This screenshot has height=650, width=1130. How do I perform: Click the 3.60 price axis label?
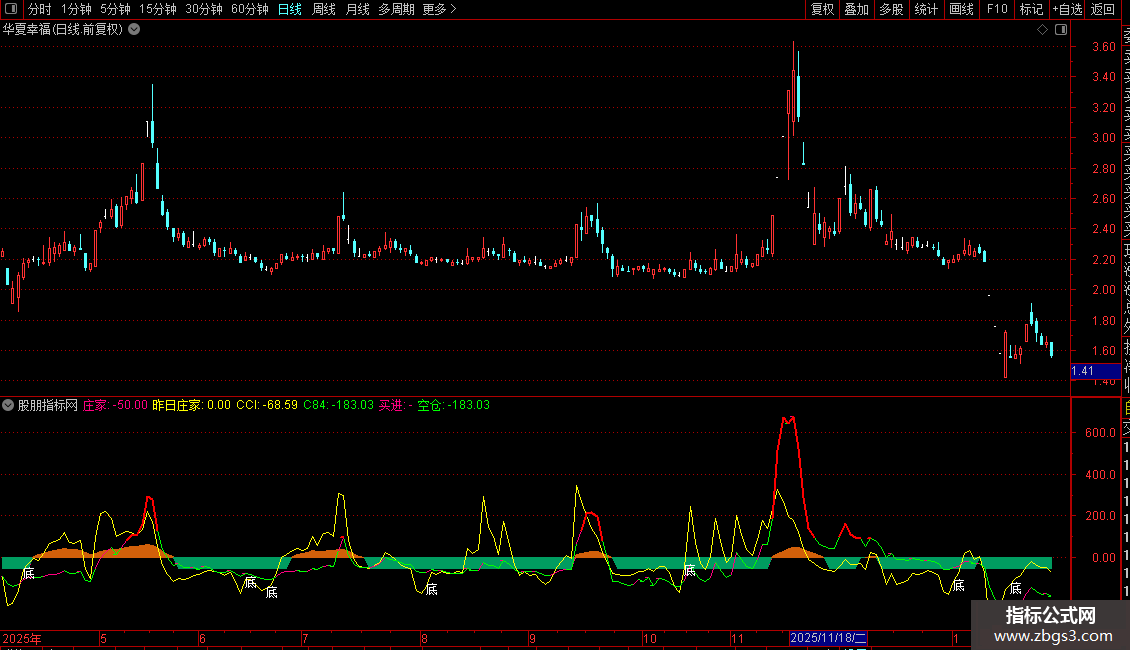[x=1104, y=47]
